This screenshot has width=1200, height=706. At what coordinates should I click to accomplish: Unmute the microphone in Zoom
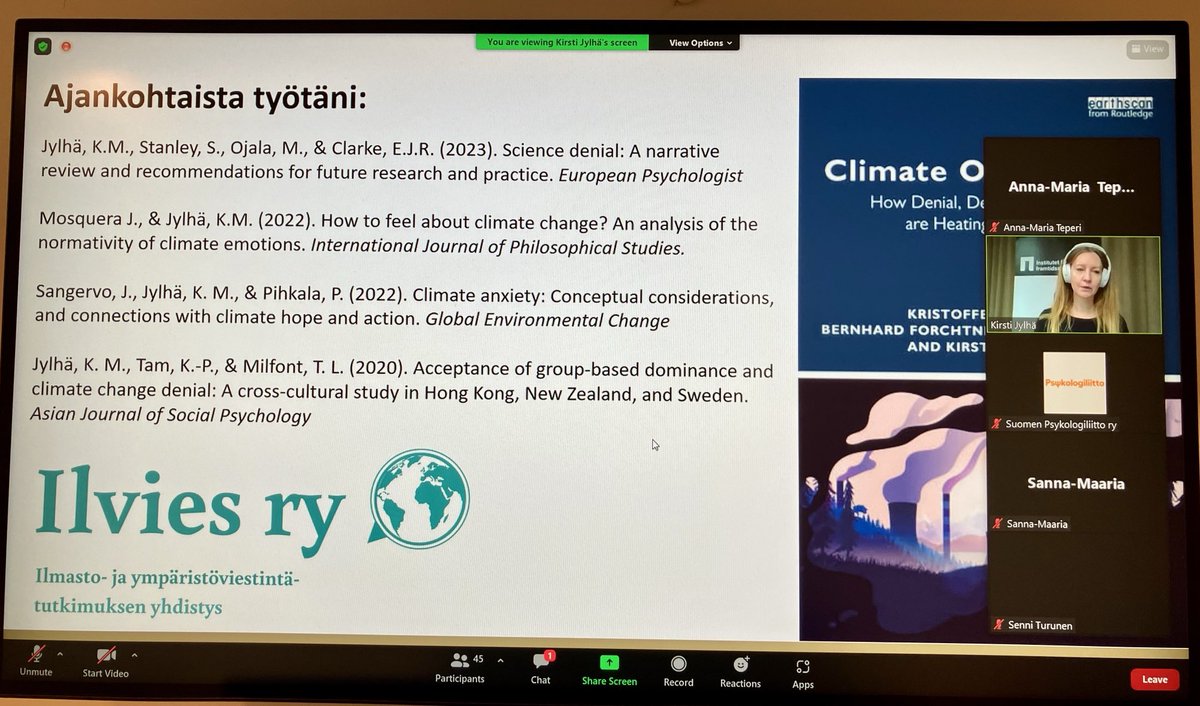(37, 662)
